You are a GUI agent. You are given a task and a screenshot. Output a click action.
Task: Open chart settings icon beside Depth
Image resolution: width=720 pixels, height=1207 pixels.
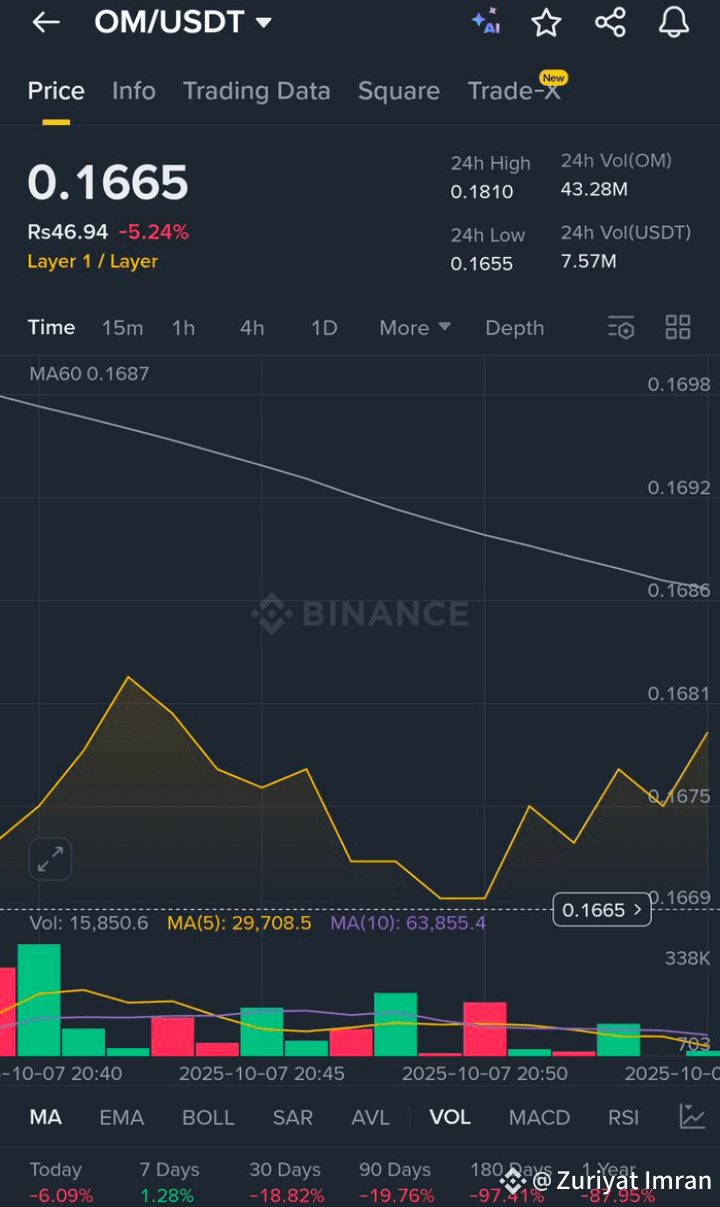621,327
